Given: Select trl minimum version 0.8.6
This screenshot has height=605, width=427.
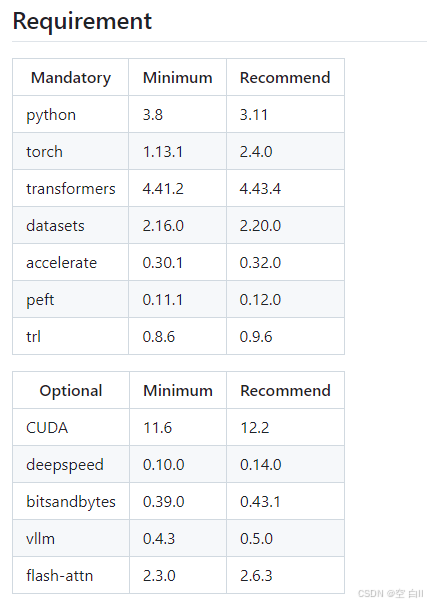Looking at the screenshot, I should click(159, 337).
